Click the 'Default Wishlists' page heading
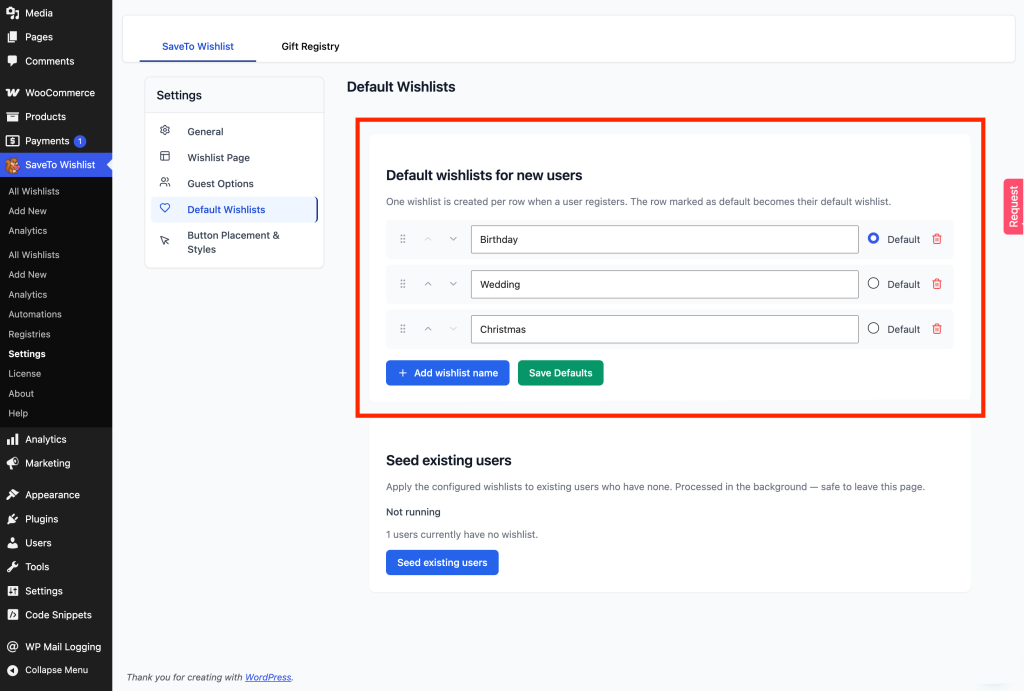 pos(401,87)
